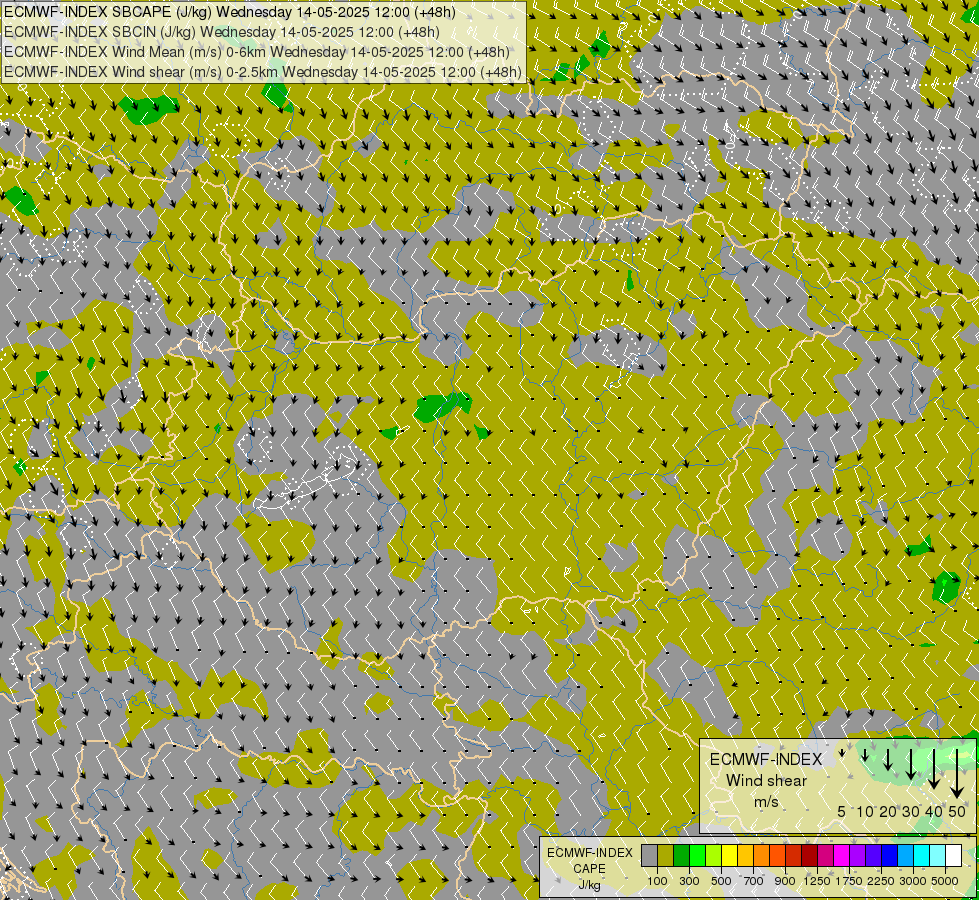Click the 900 label on CAPE scale

click(x=785, y=881)
